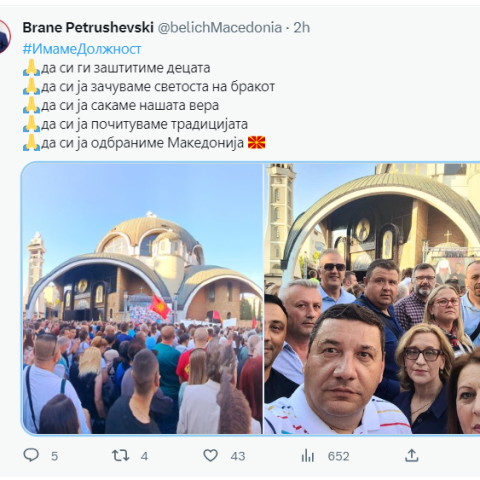
Task: Click the like count 43
Action: pyautogui.click(x=238, y=456)
